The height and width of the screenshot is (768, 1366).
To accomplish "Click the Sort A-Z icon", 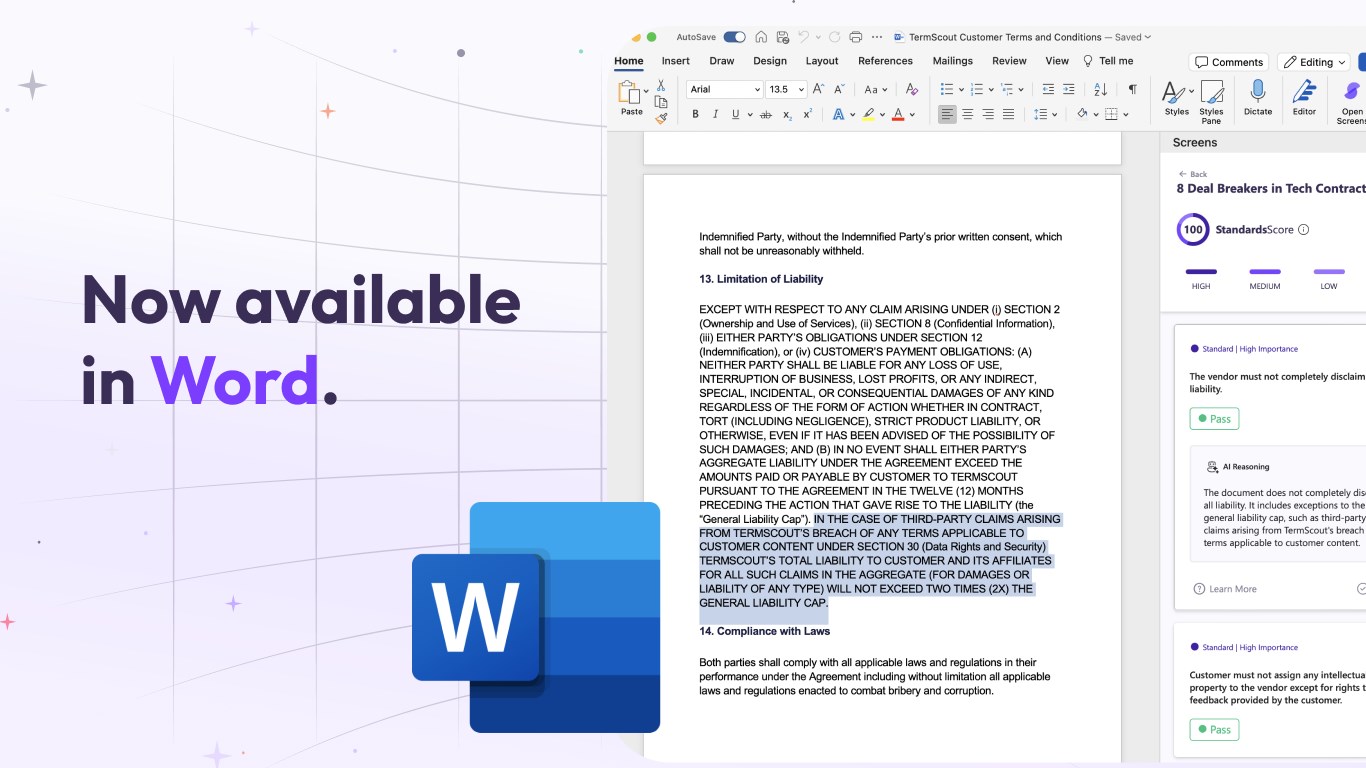I will click(1101, 89).
